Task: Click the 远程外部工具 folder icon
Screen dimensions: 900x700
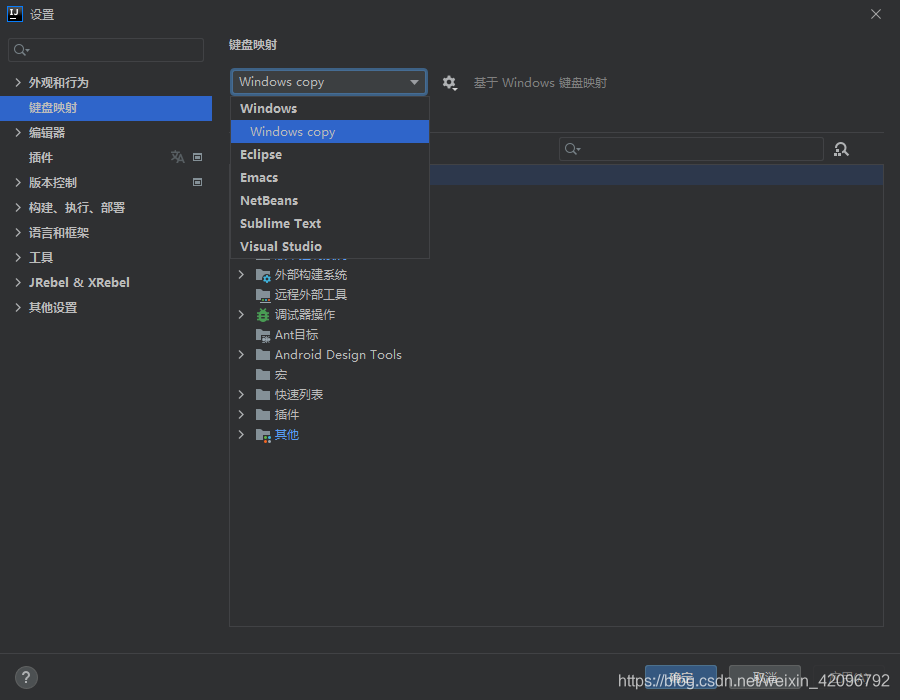Action: click(x=263, y=295)
